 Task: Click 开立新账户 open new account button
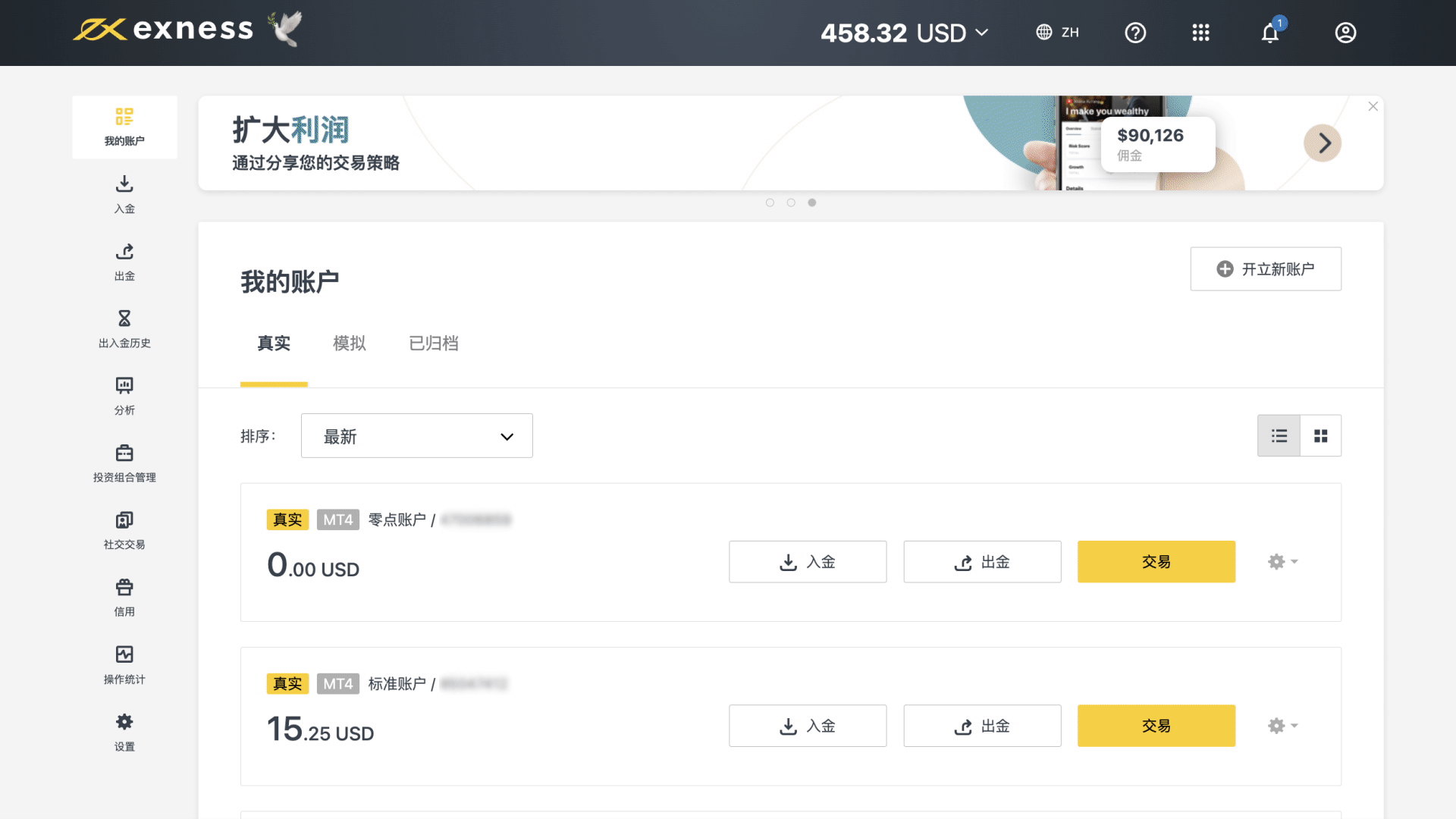1266,269
